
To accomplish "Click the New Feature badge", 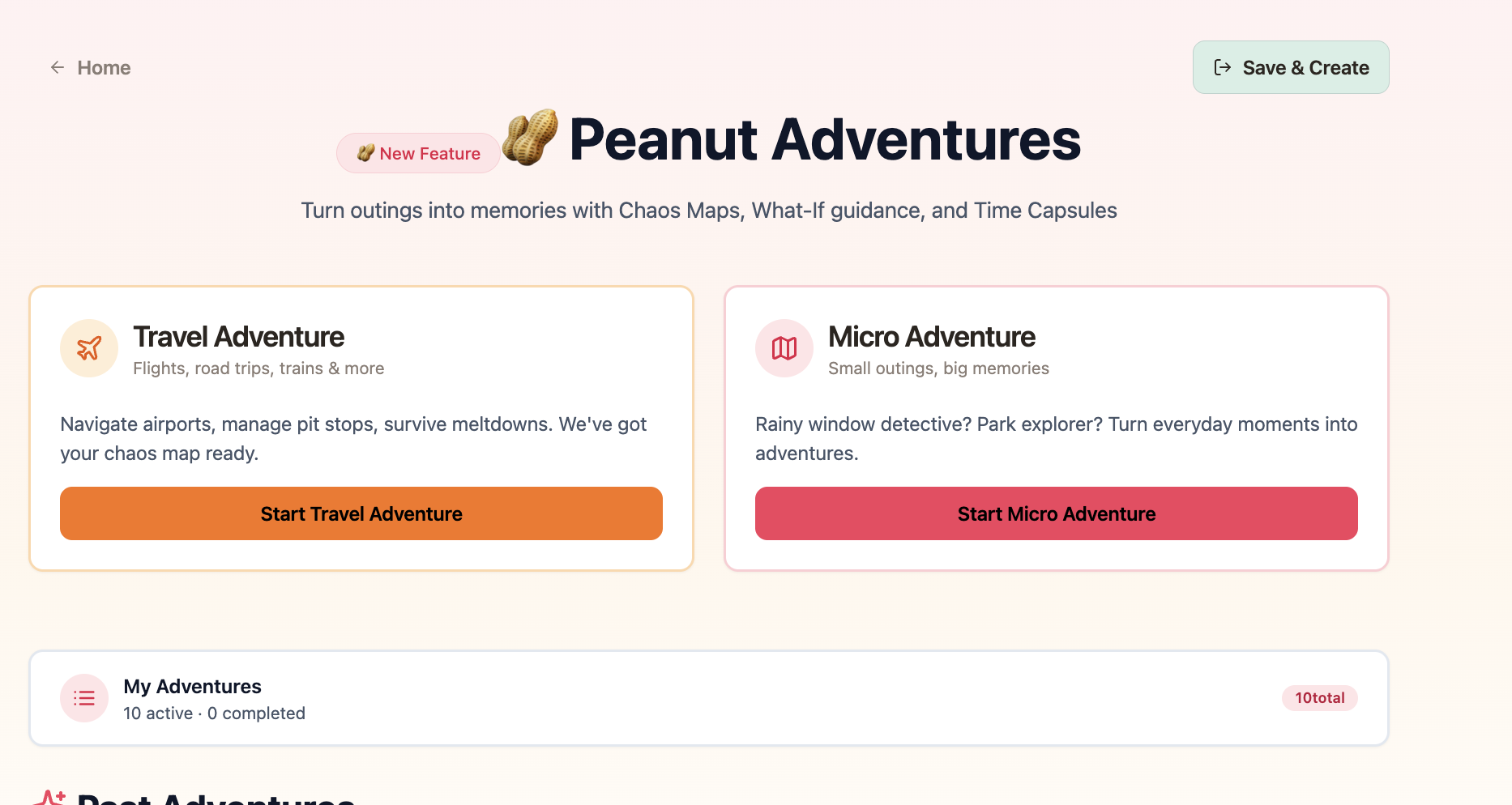I will coord(418,153).
